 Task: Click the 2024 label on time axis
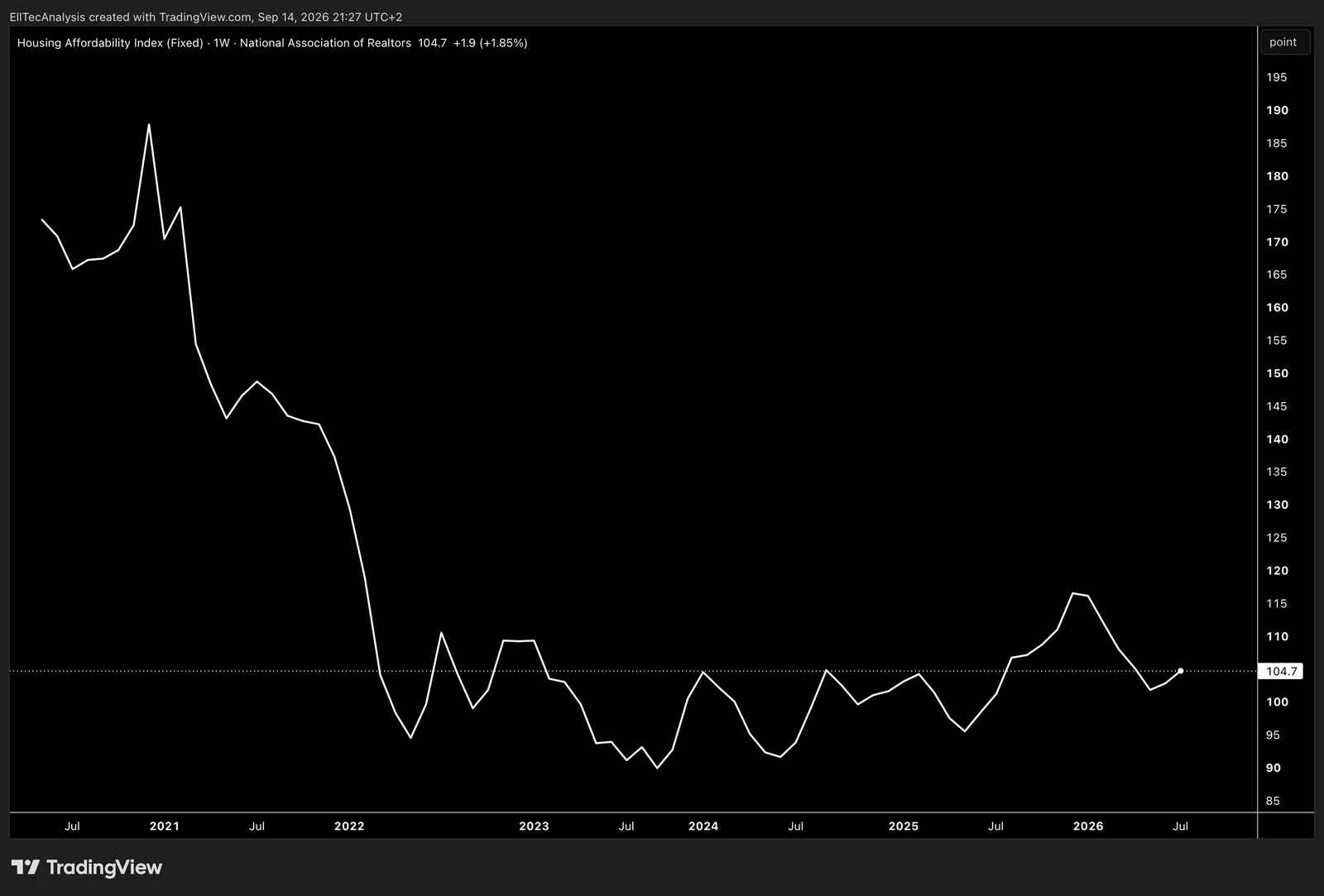(x=703, y=826)
